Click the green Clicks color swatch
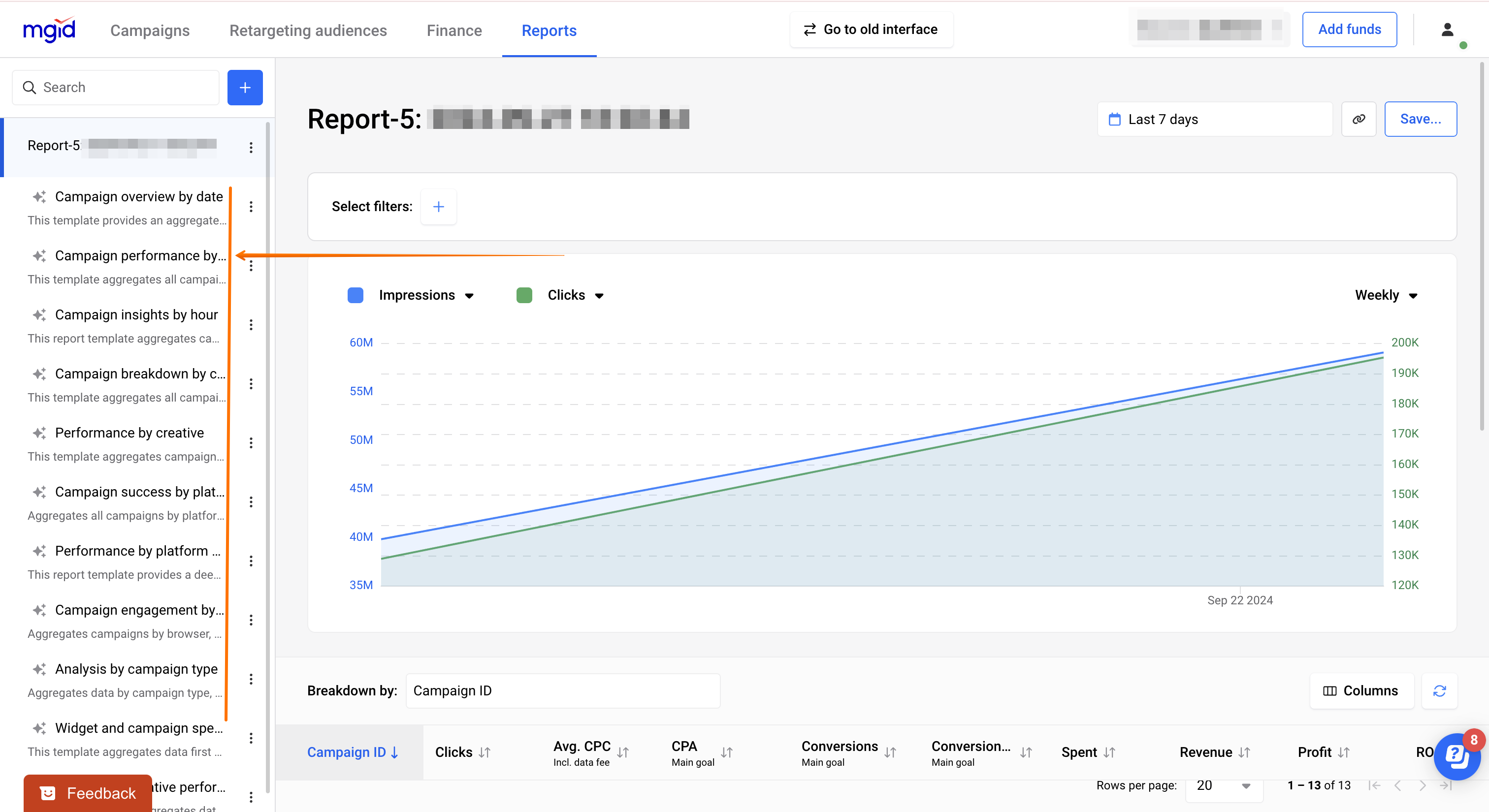 point(524,295)
